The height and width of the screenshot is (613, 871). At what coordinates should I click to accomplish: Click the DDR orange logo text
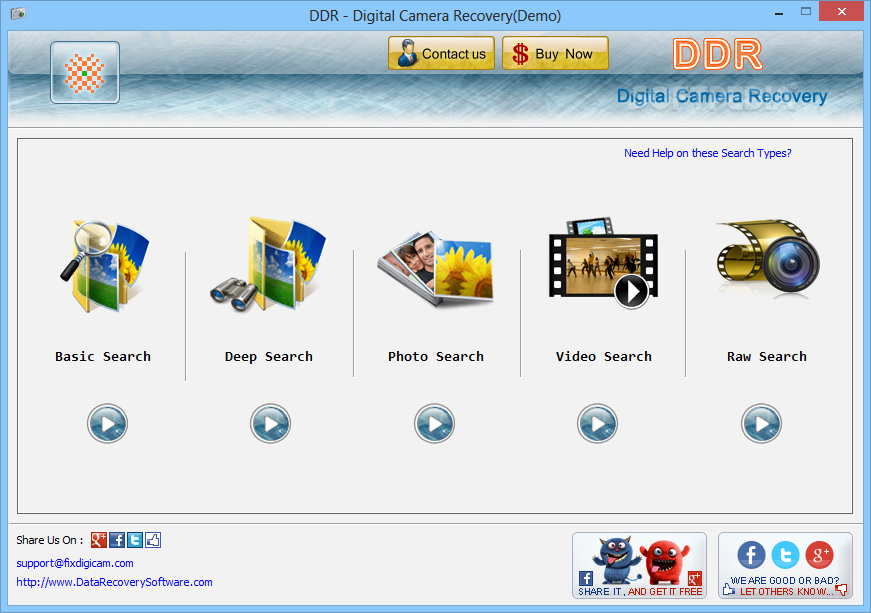[x=718, y=54]
